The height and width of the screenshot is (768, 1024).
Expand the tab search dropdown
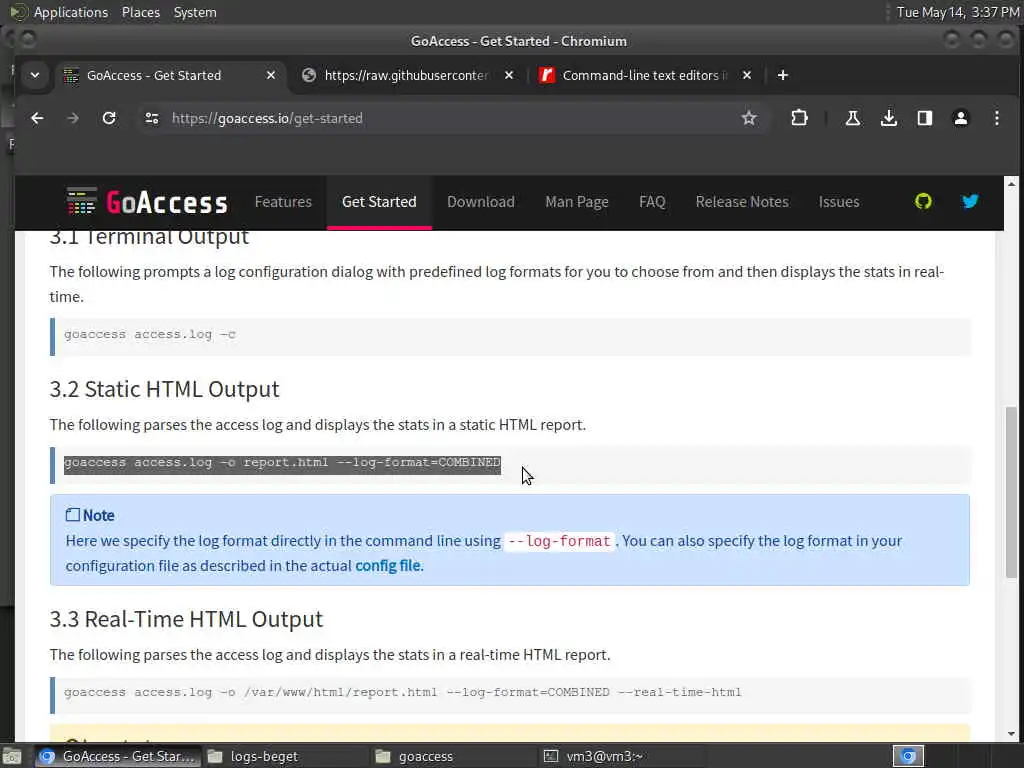[x=35, y=75]
